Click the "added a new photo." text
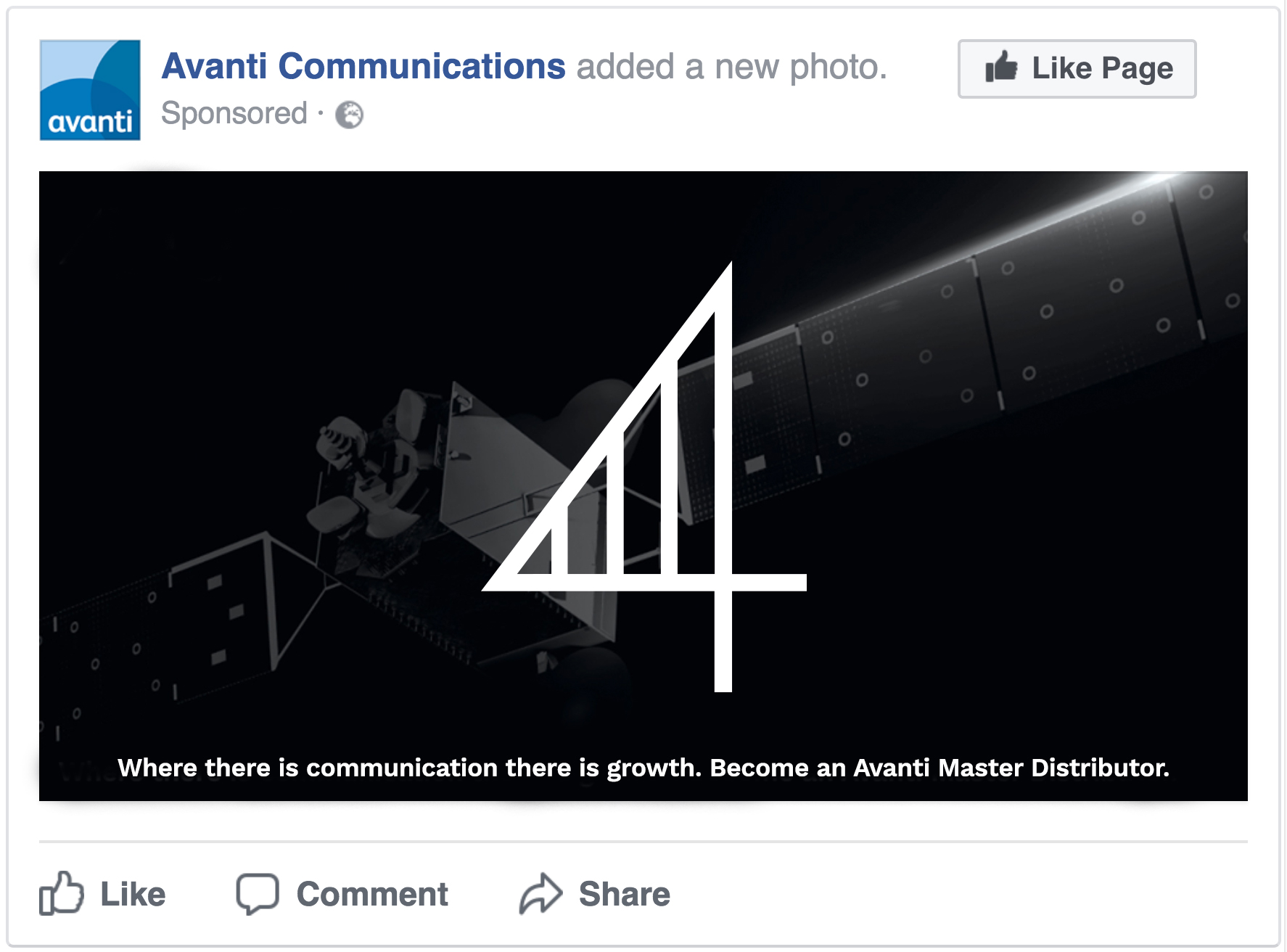The height and width of the screenshot is (952, 1287). 731,67
